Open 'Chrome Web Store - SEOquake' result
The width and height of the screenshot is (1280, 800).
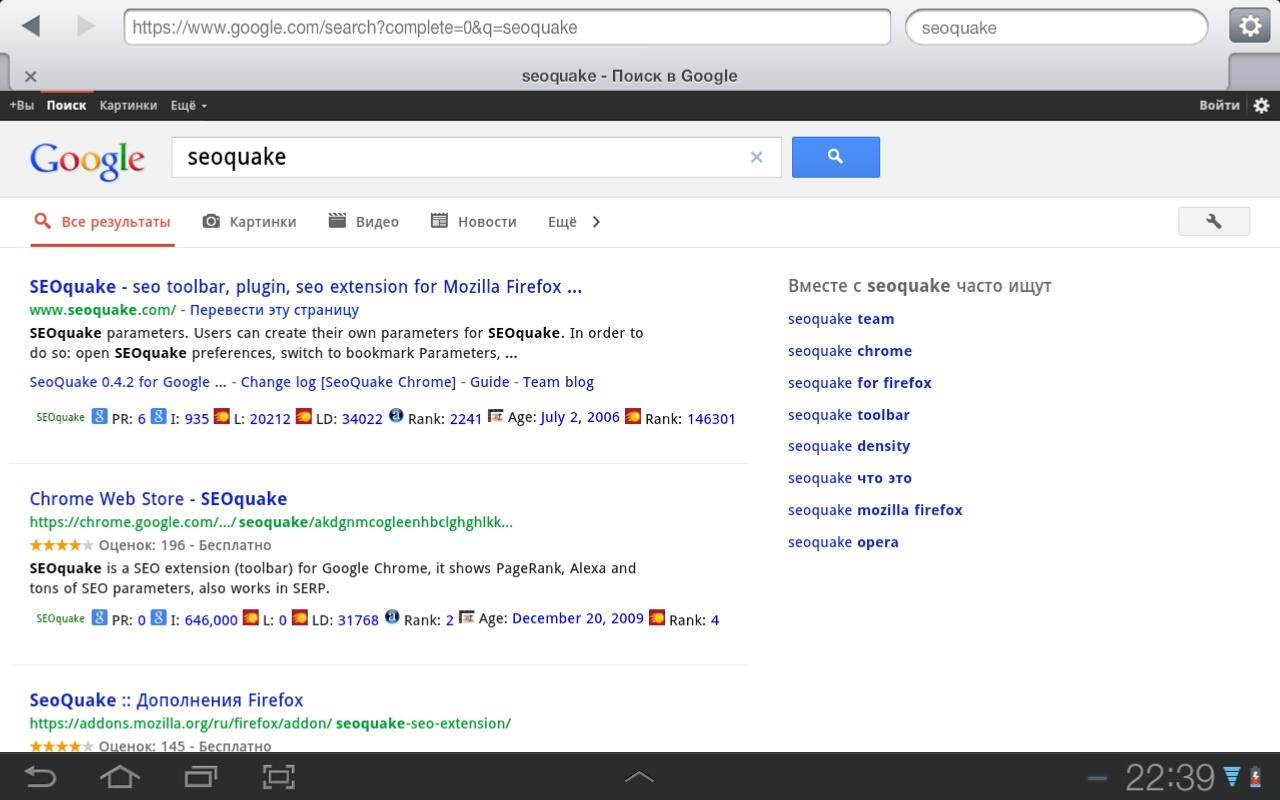click(158, 499)
